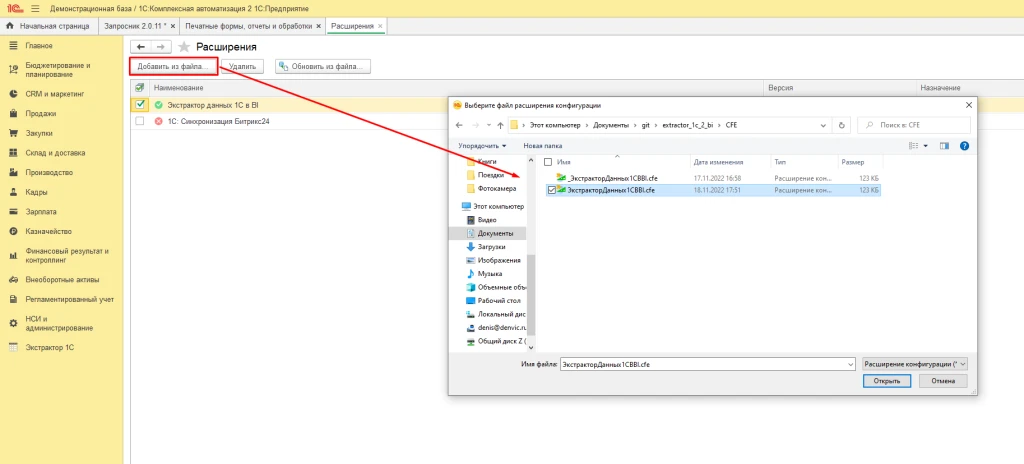
Task: Close the Запросник 2.0.11 tab
Action: tap(172, 26)
